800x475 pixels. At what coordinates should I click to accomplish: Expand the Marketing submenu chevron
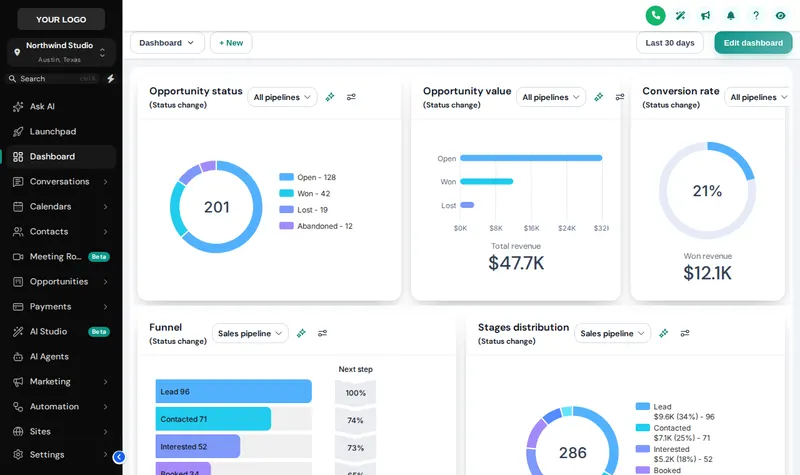[x=106, y=382]
